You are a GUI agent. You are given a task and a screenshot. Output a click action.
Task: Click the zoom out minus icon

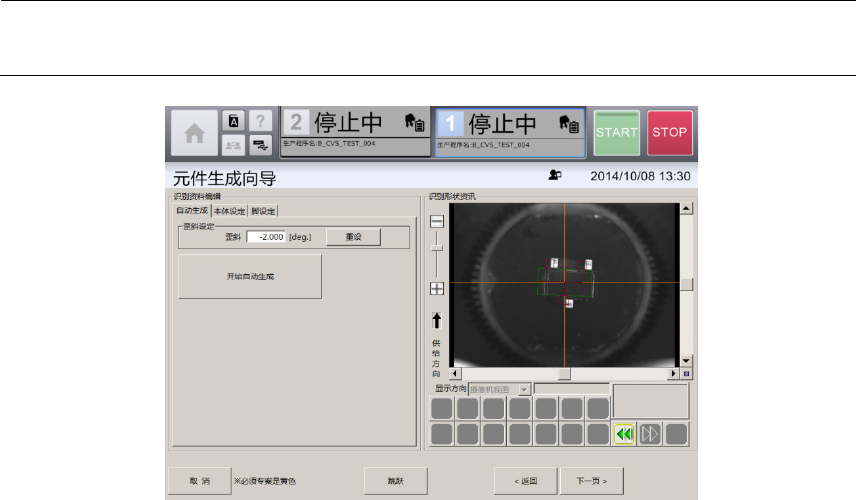pos(437,222)
